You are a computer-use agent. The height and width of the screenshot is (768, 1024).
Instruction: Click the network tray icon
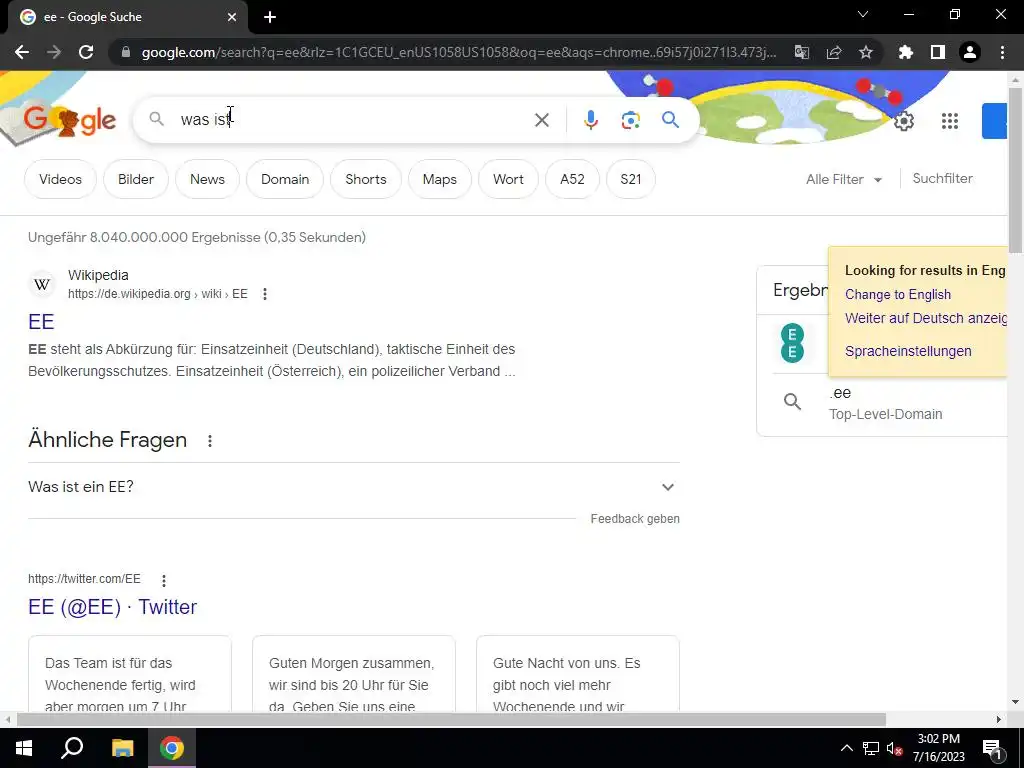(871, 749)
